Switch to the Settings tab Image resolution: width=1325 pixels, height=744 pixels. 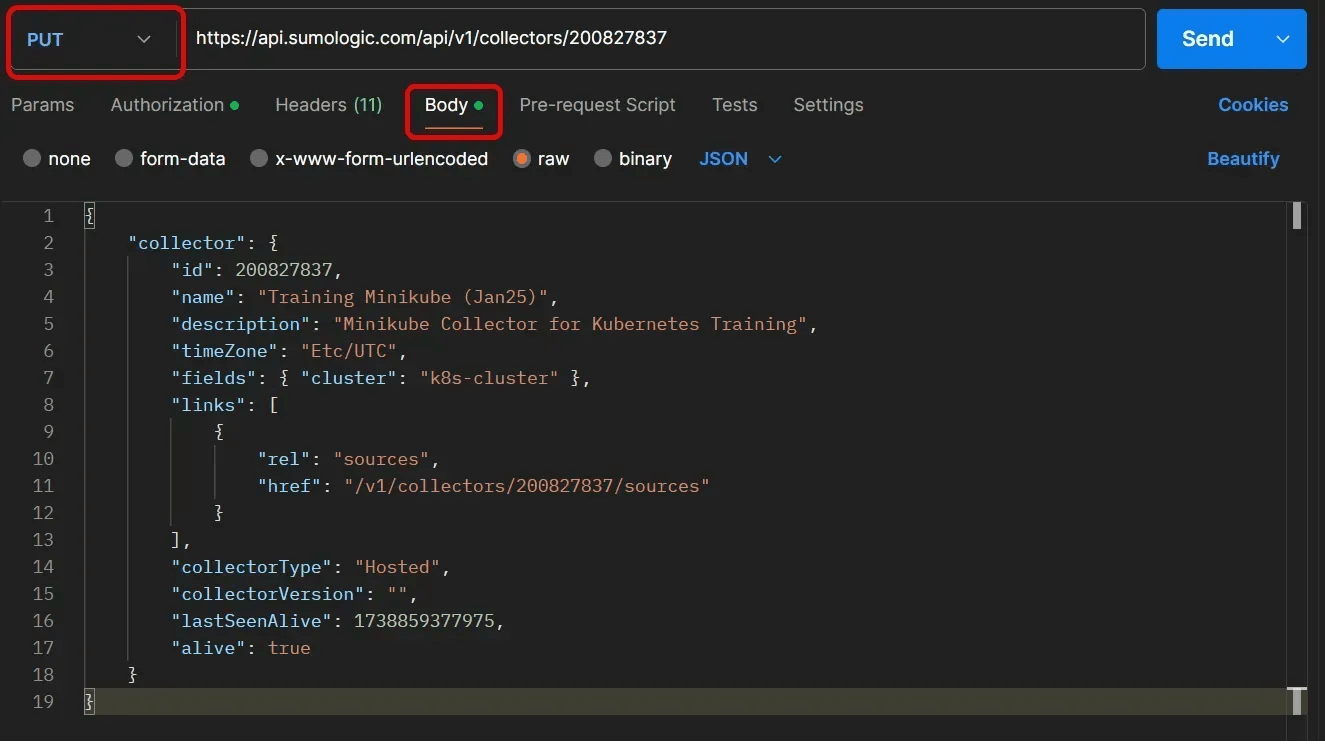coord(828,105)
